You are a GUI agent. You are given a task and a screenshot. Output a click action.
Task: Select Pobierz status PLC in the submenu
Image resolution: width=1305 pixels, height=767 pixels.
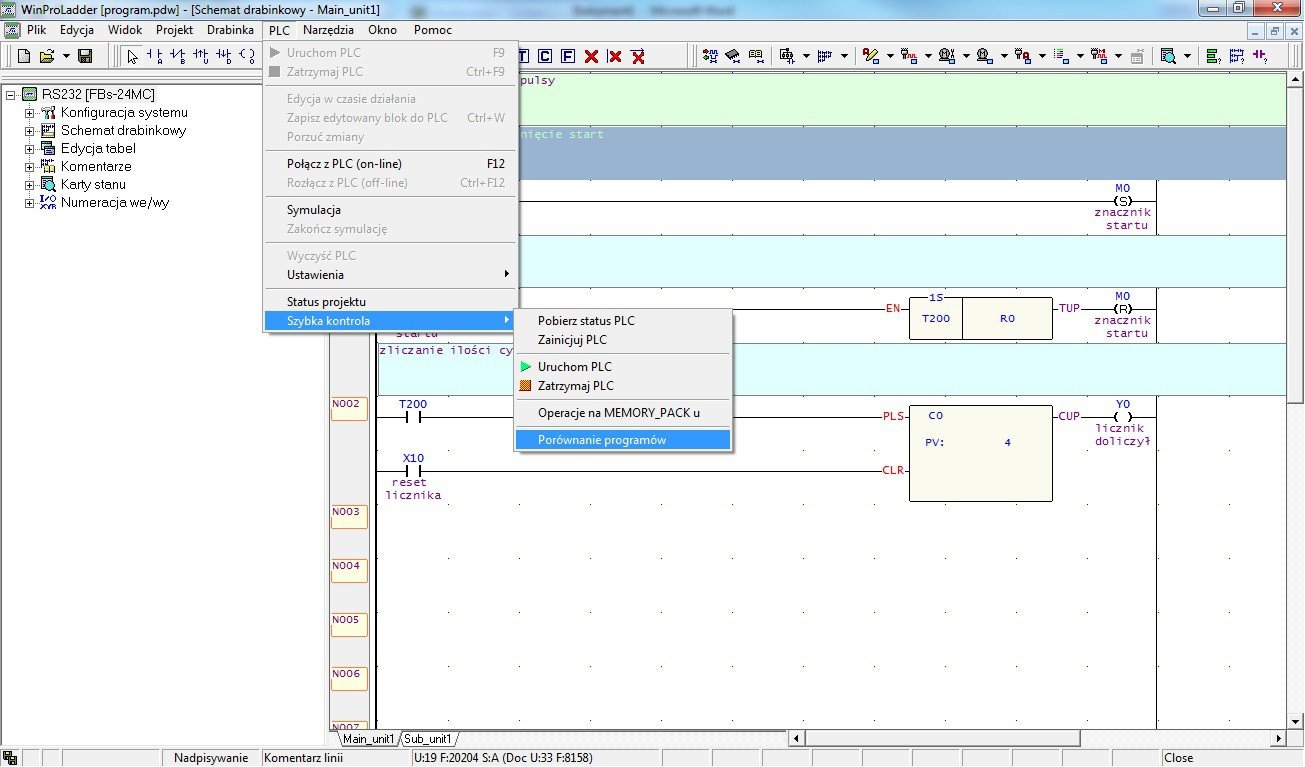coord(623,321)
